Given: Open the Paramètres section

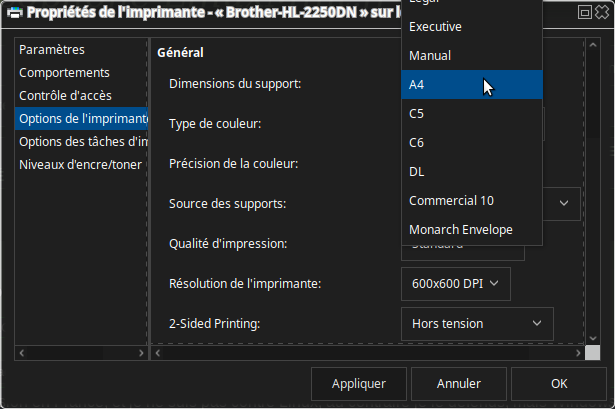Looking at the screenshot, I should point(66,50).
